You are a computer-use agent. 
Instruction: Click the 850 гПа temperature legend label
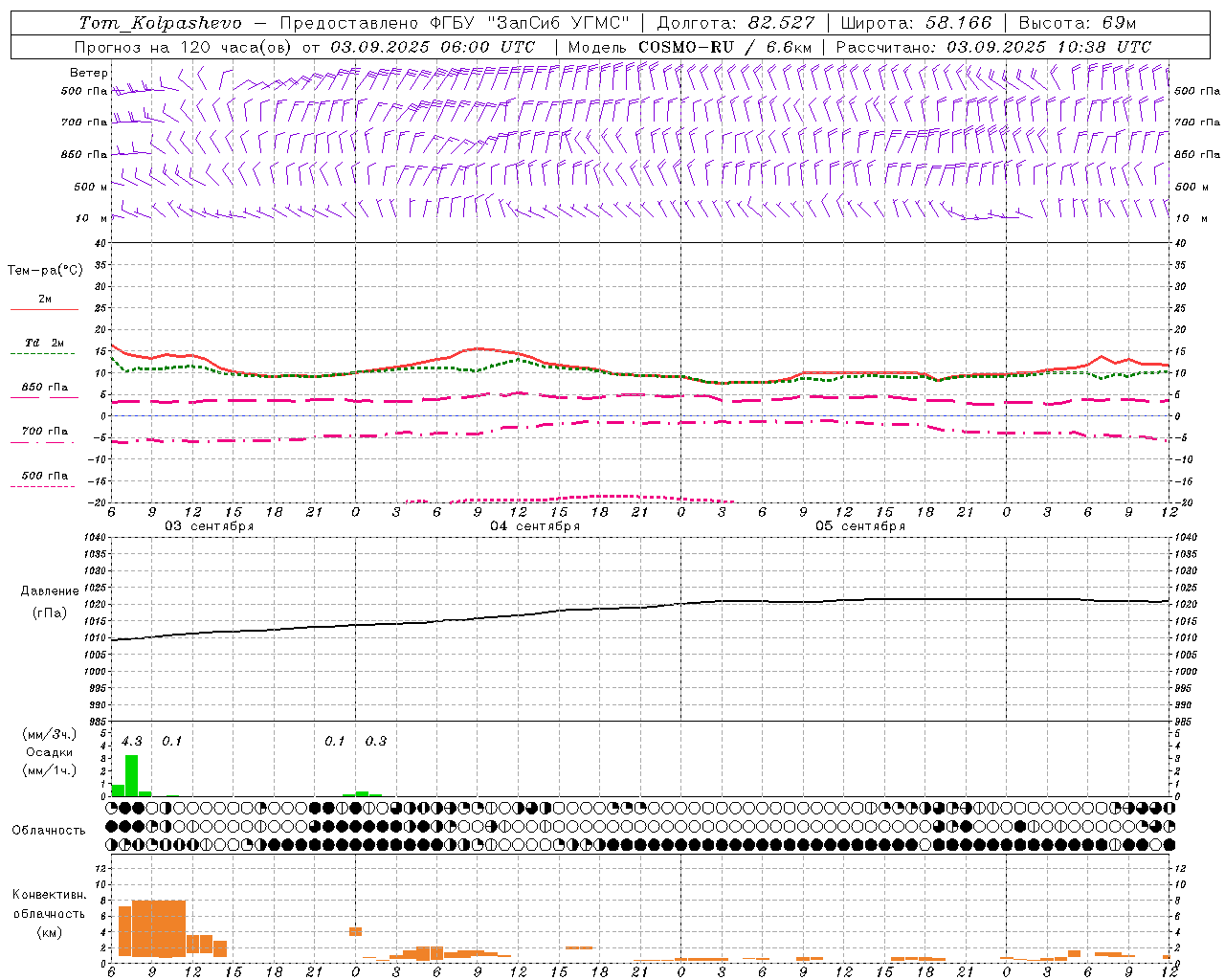[x=44, y=388]
